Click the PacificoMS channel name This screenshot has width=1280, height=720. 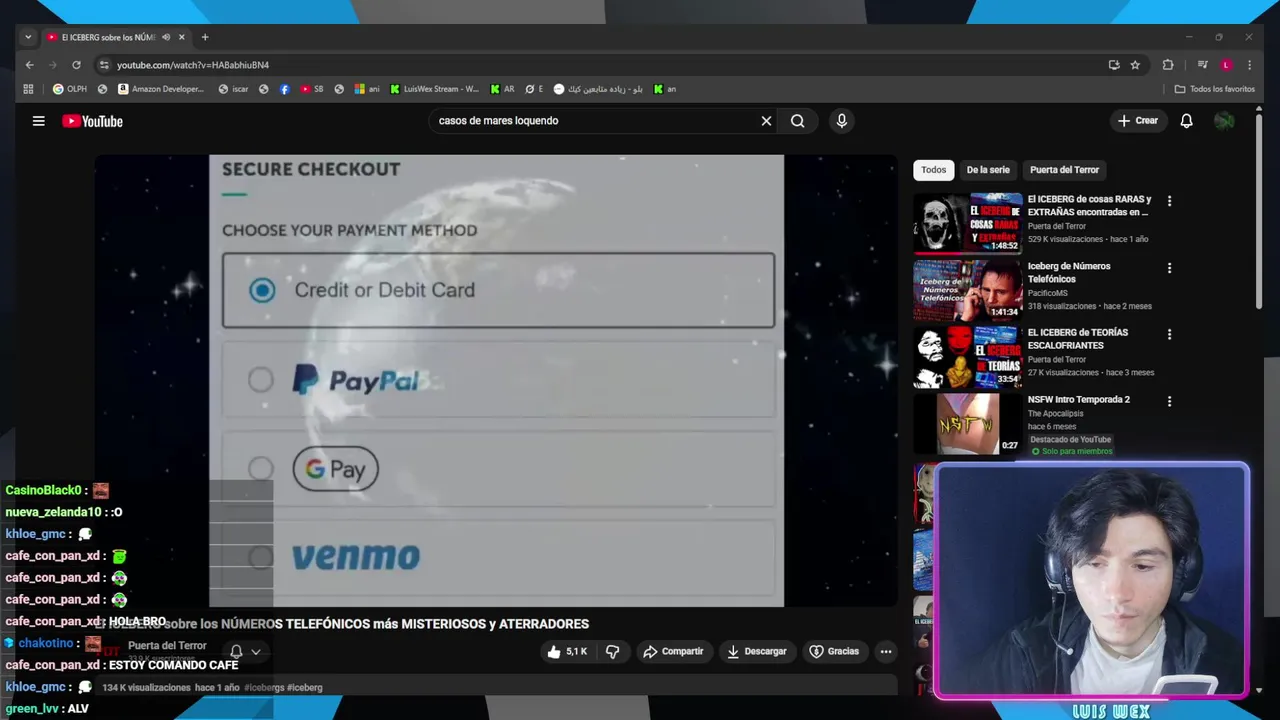1047,294
